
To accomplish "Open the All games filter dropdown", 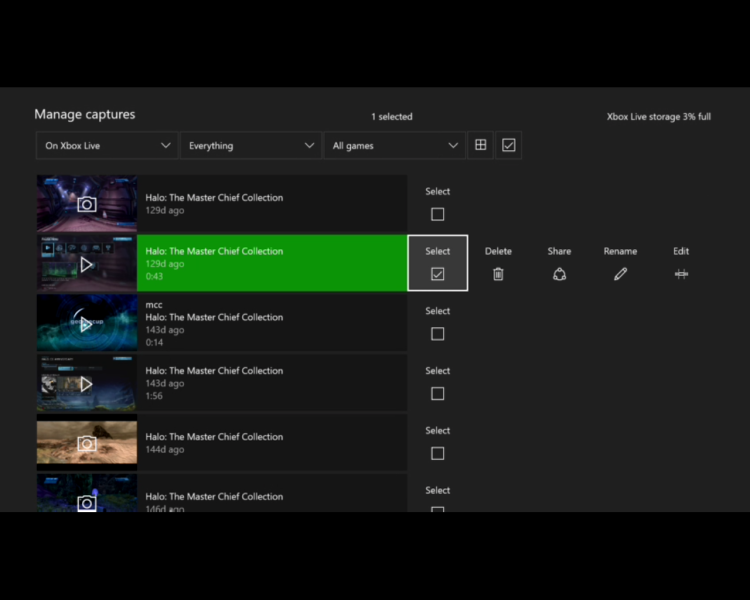I will coord(395,146).
